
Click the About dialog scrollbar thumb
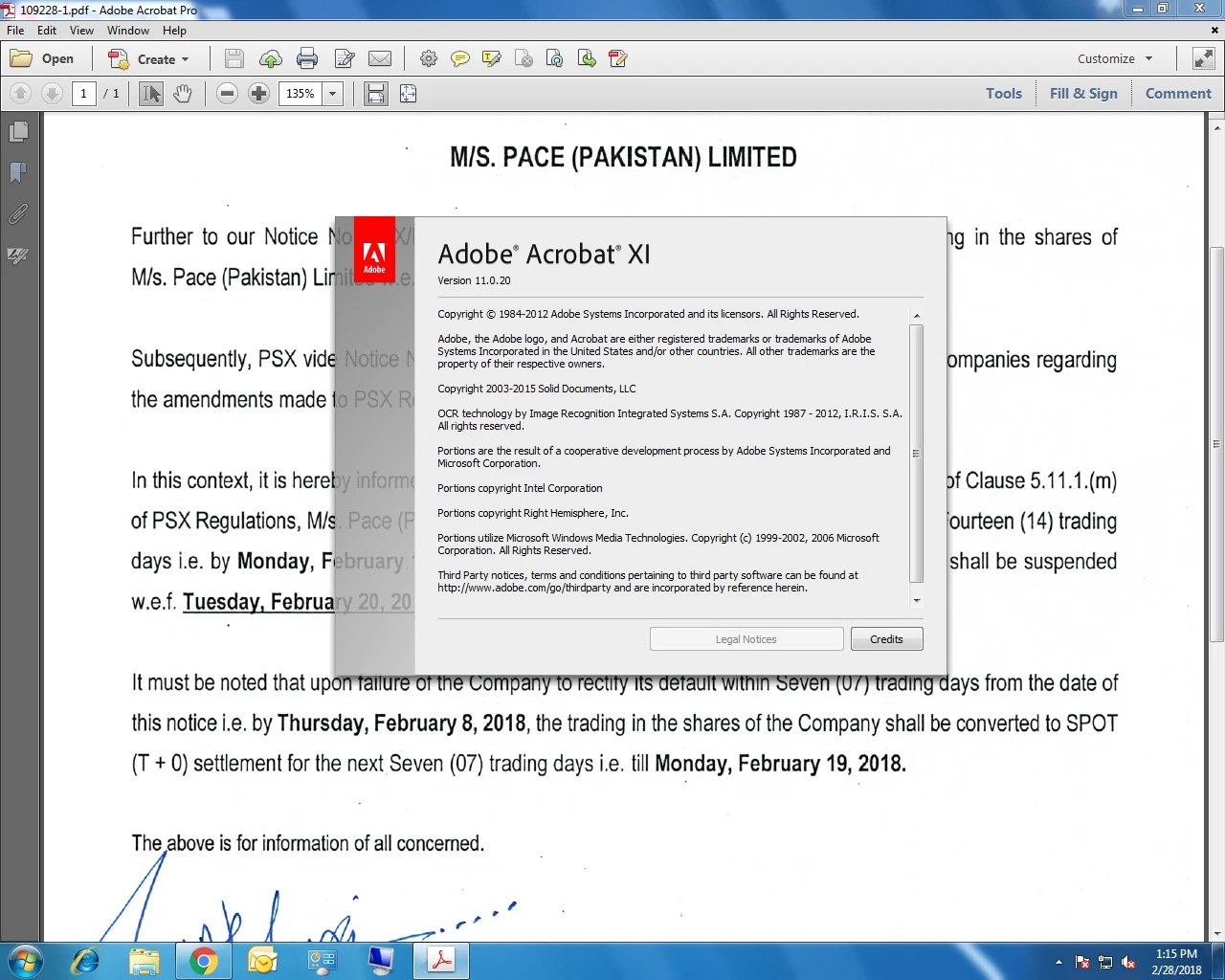pos(917,454)
